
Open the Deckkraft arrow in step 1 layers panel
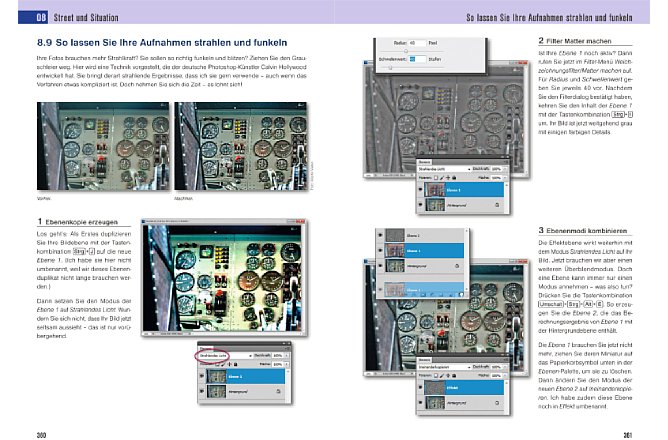(286, 355)
